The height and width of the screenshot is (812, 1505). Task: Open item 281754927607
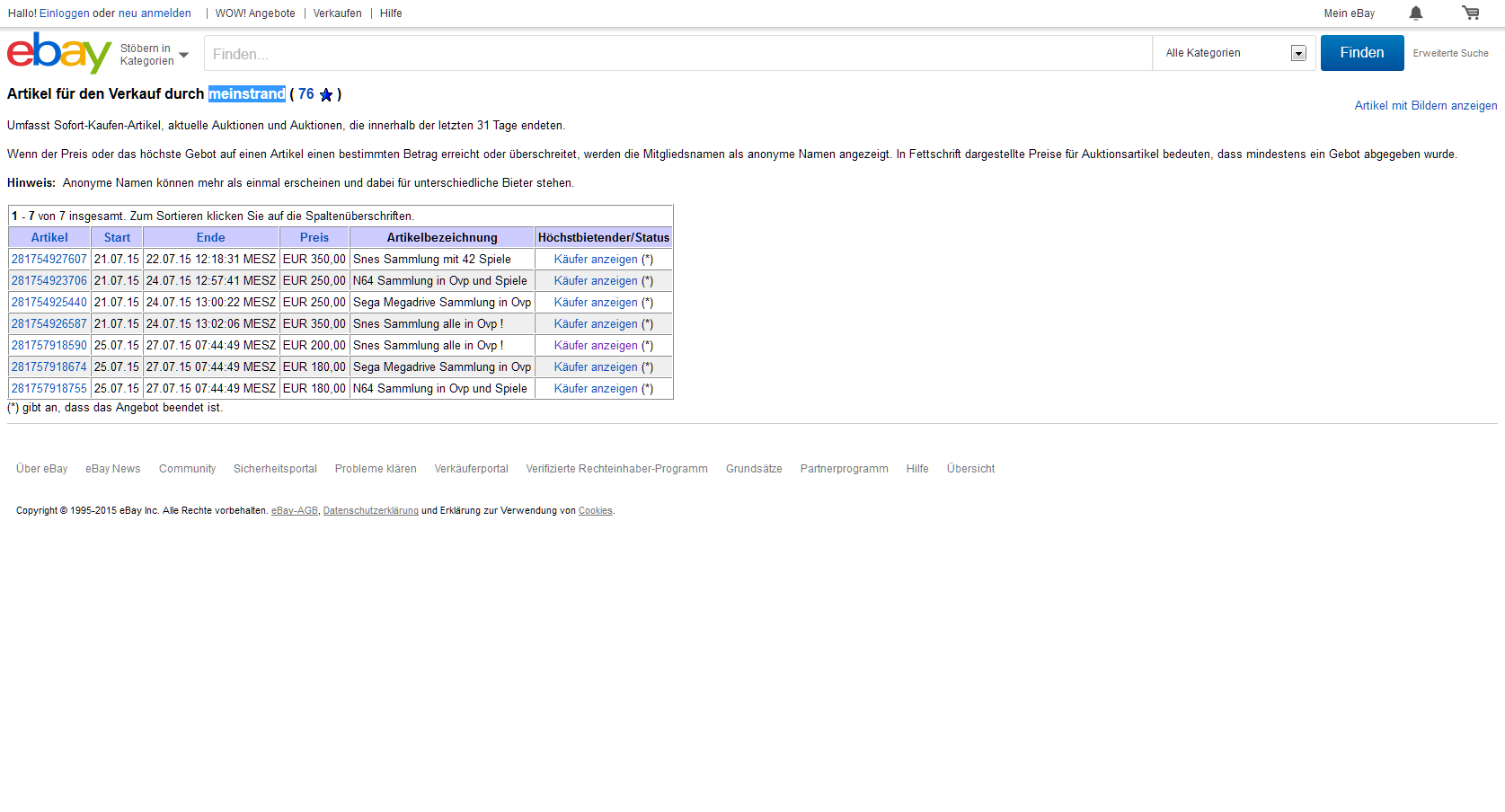(49, 259)
